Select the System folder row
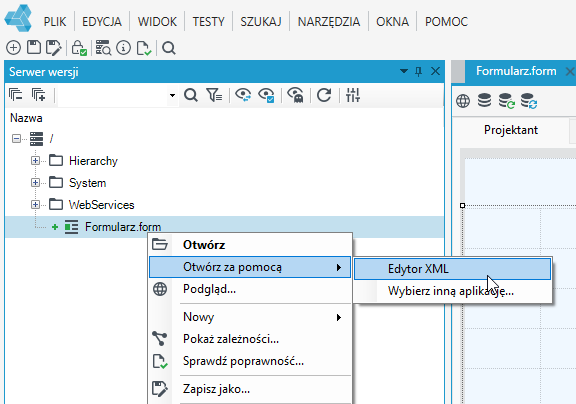This screenshot has width=576, height=404. 87,183
